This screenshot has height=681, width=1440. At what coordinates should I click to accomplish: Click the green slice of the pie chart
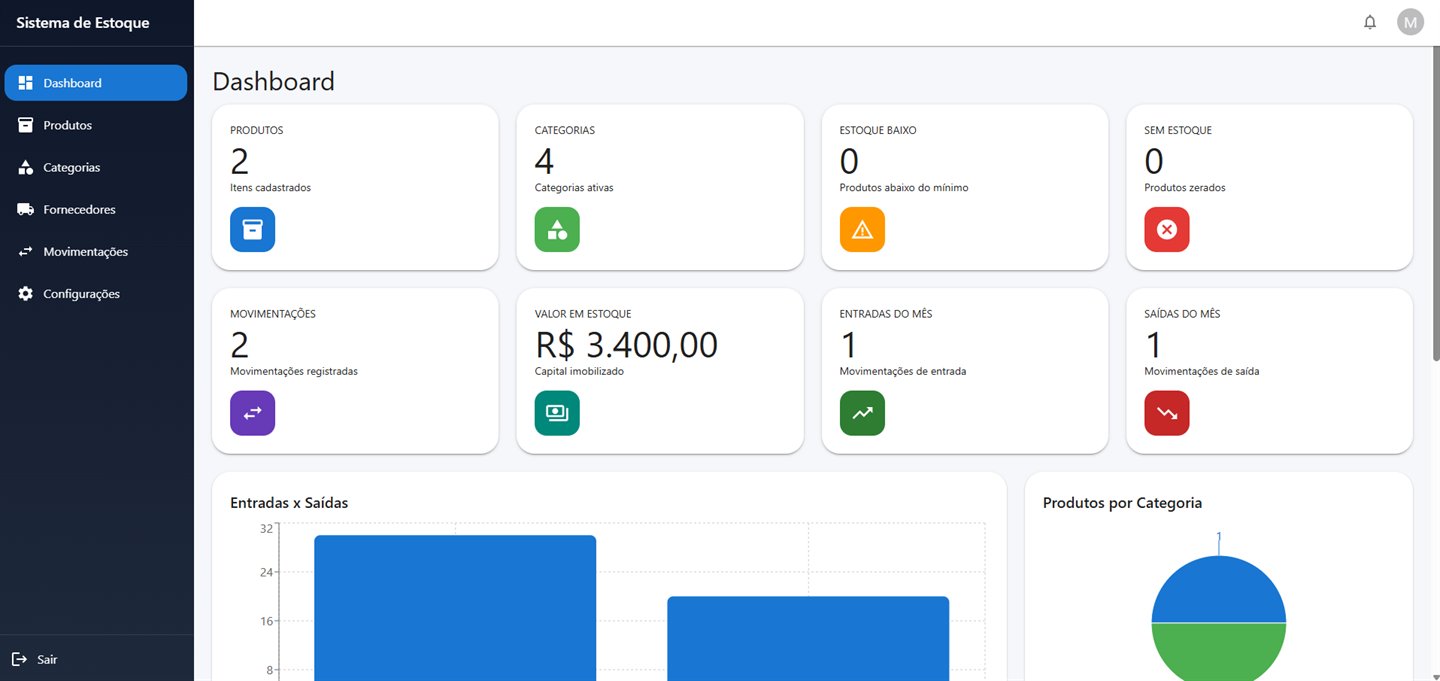click(x=1218, y=652)
